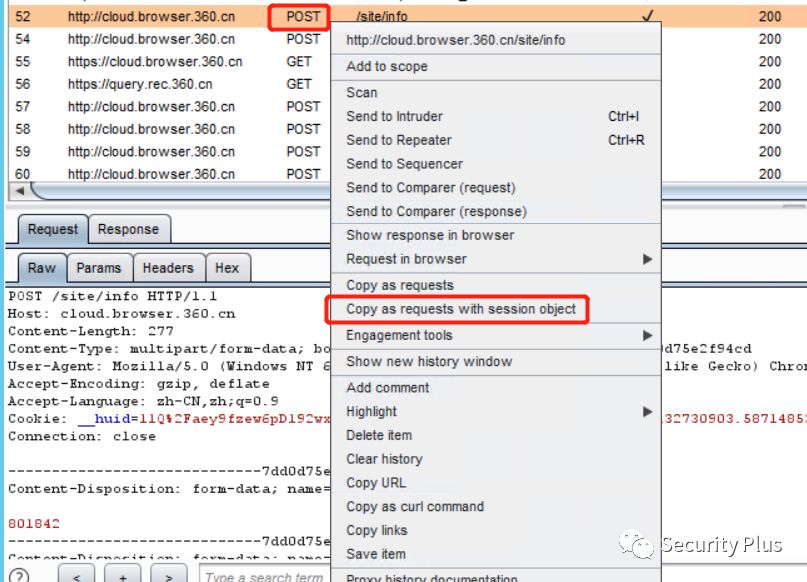Click the 'Accept-Encoding: gzip, deflate' line
The image size is (807, 582).
point(138,384)
